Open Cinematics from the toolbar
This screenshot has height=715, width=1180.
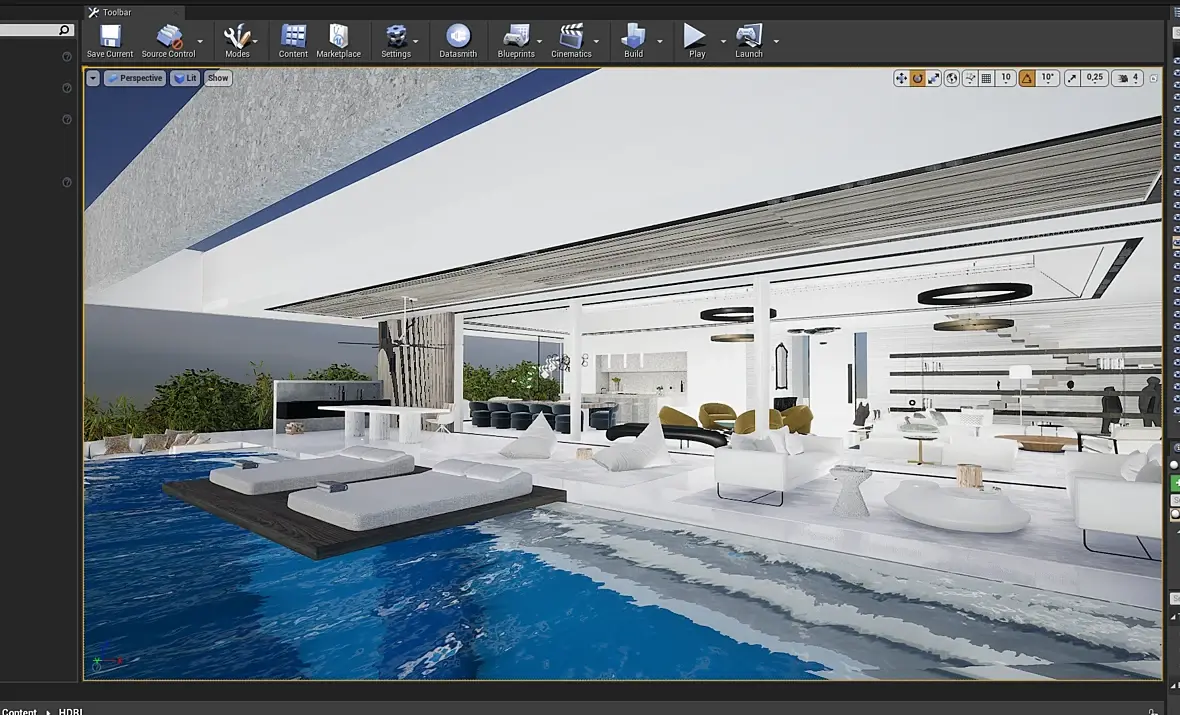coord(571,41)
